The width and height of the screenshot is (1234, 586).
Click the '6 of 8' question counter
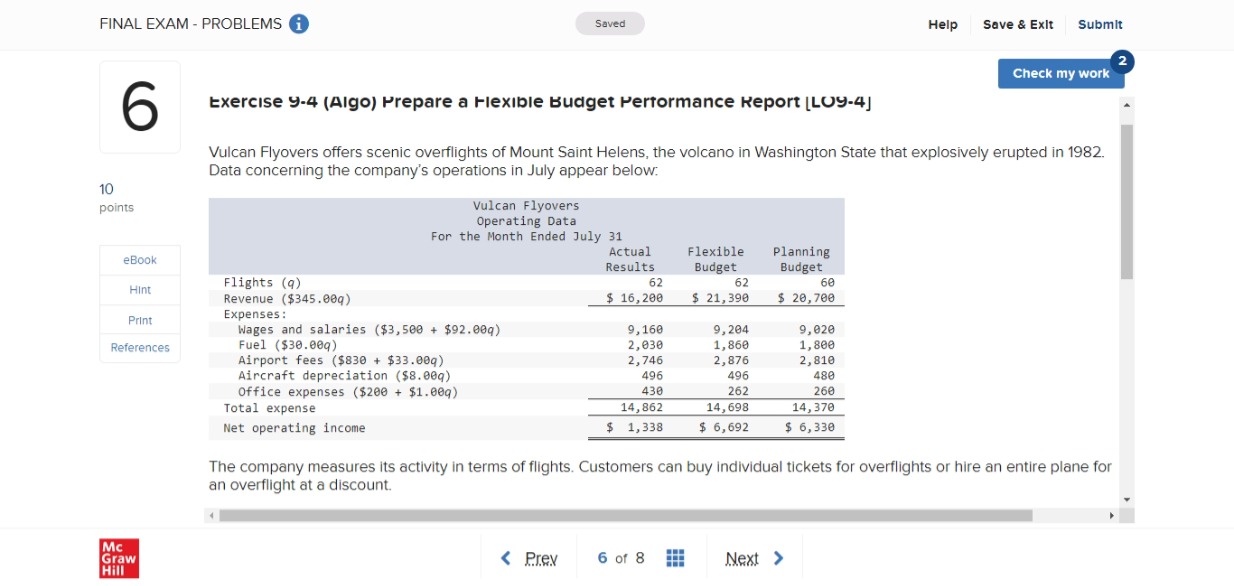tap(620, 558)
